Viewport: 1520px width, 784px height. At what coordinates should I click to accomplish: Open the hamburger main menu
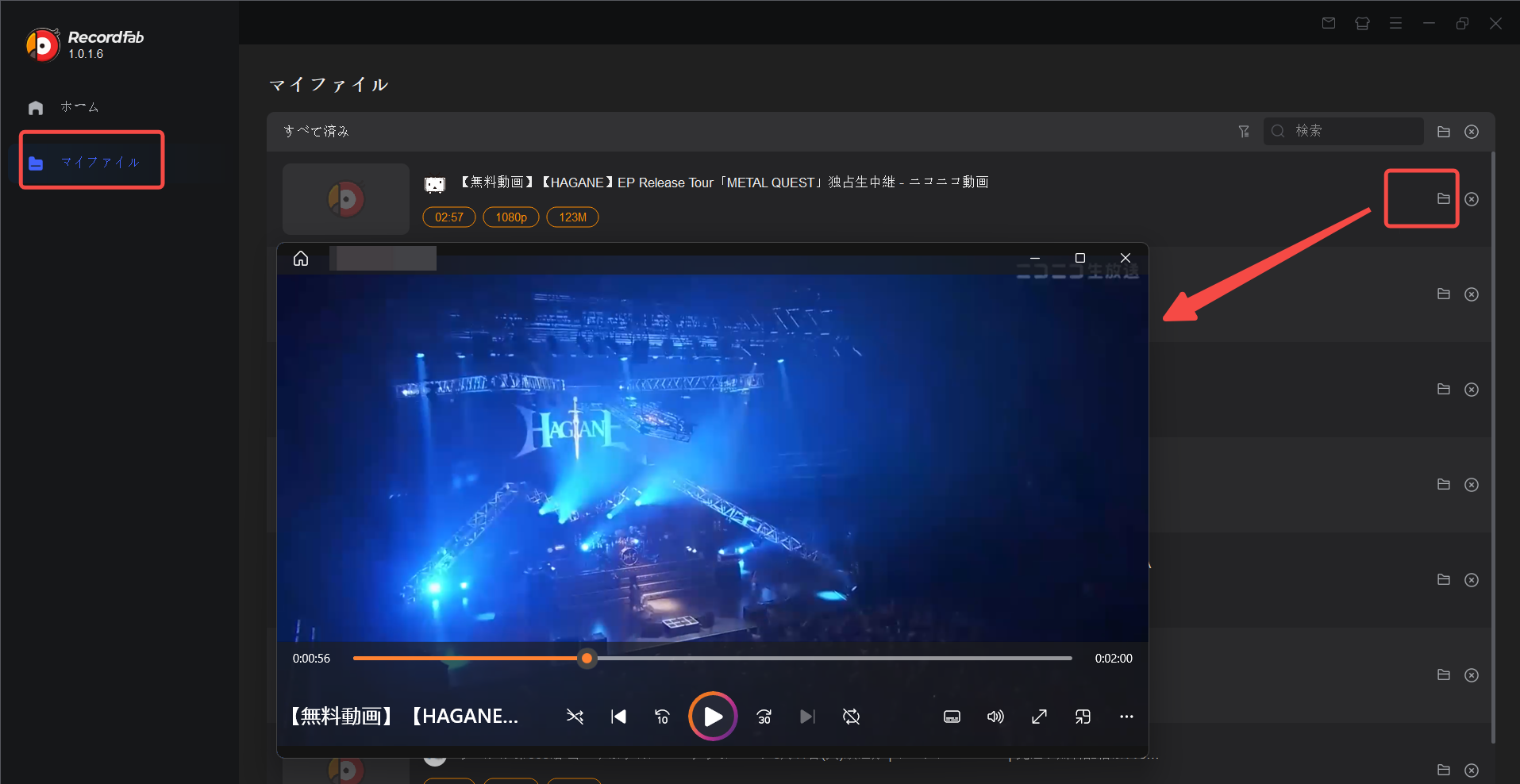[x=1395, y=24]
